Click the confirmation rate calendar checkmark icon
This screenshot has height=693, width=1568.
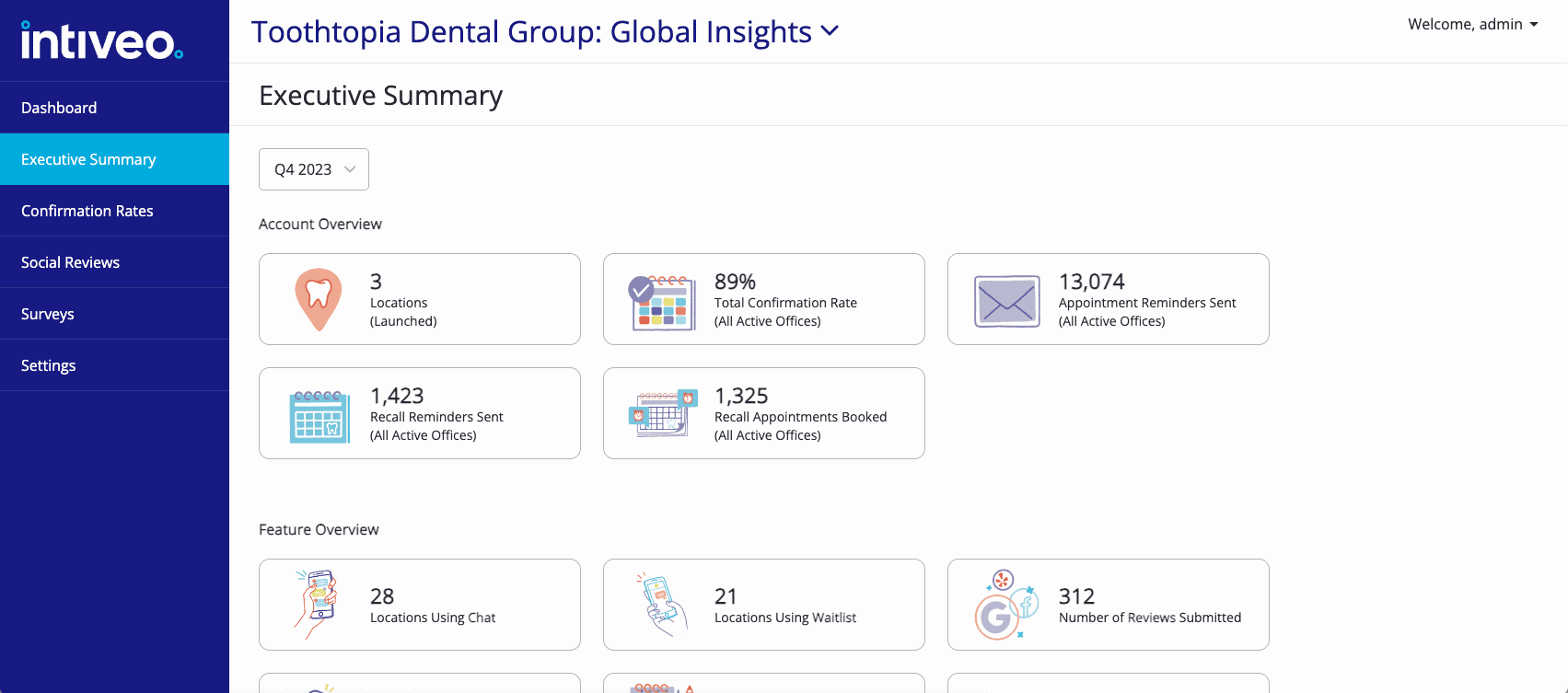coord(661,301)
